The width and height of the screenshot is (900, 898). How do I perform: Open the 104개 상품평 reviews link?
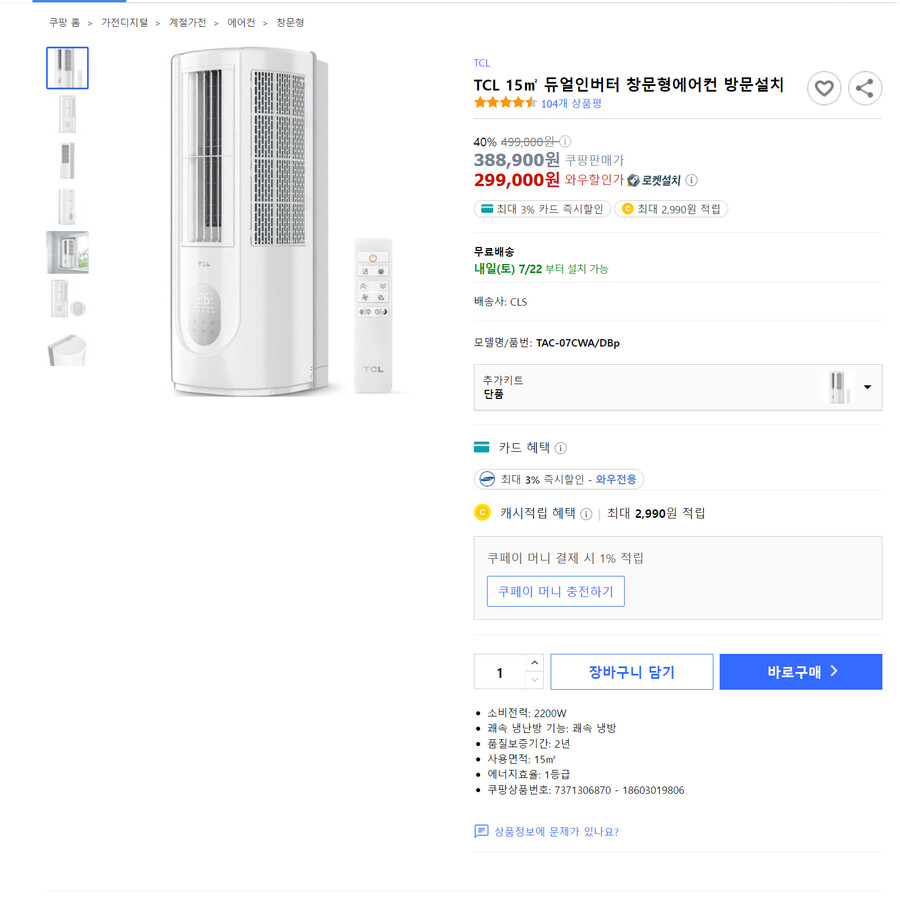point(570,101)
